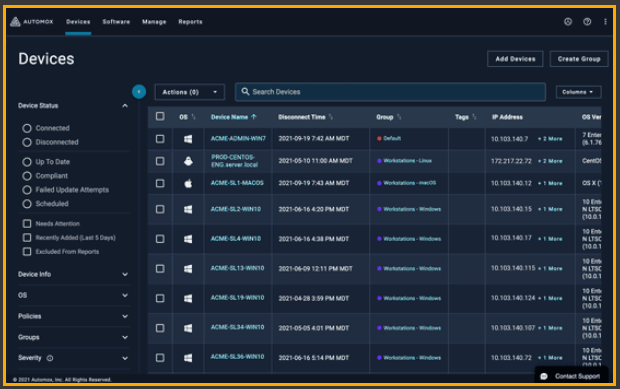Switch to the Software tab
The image size is (620, 389).
pyautogui.click(x=116, y=22)
